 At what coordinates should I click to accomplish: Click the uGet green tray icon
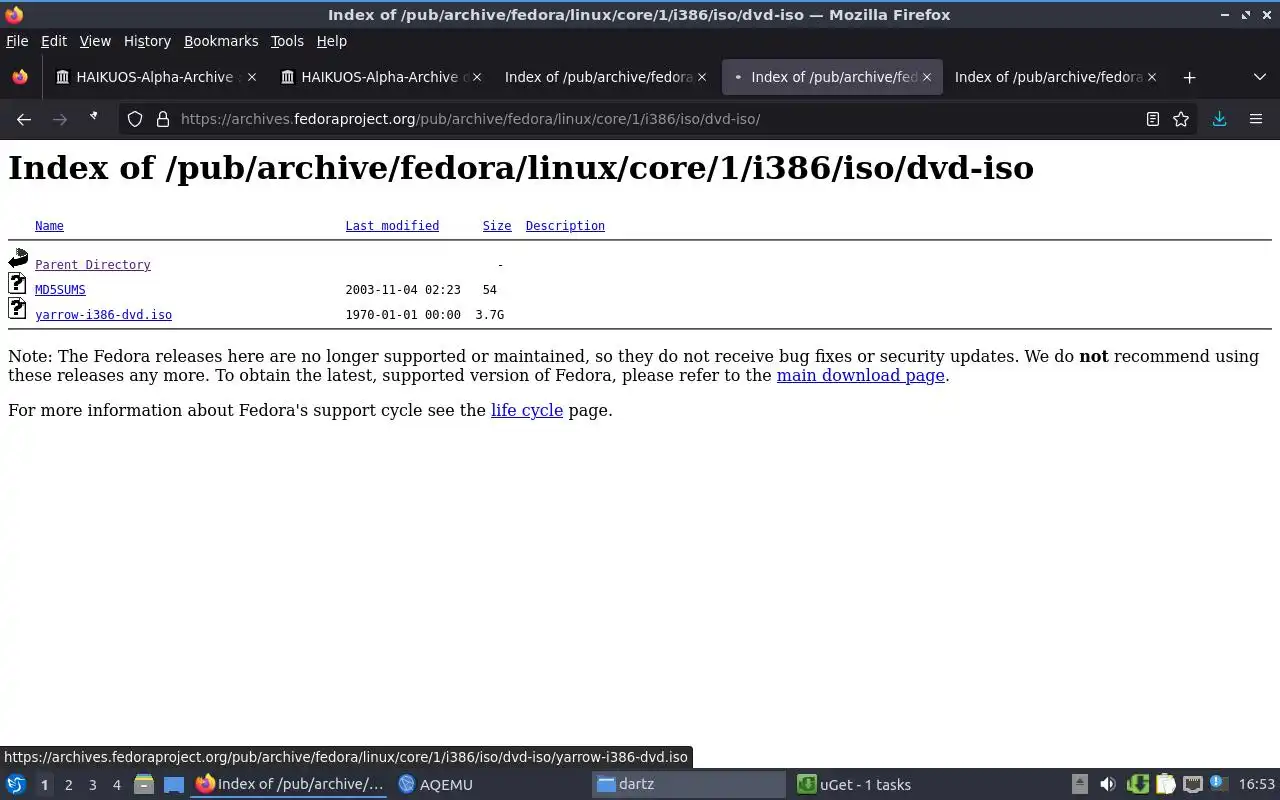[x=1137, y=784]
